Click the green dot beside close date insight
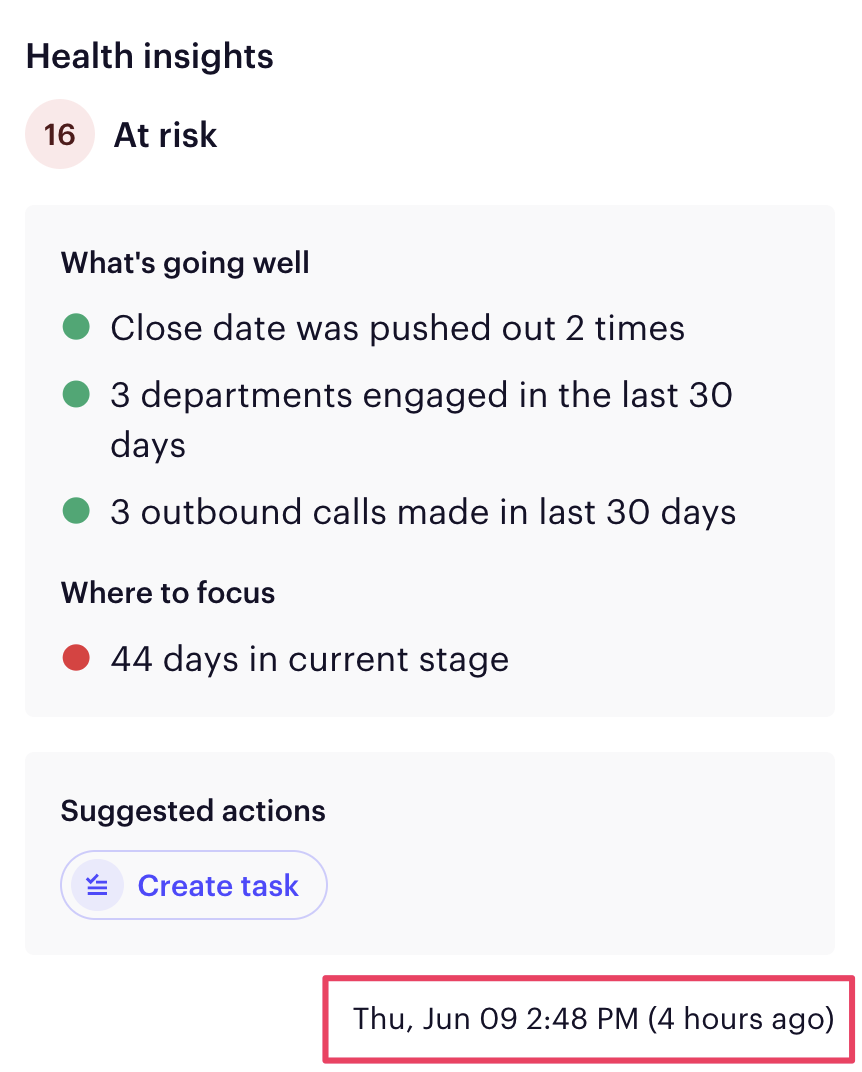Screen dimensions: 862x1072 tap(75, 328)
